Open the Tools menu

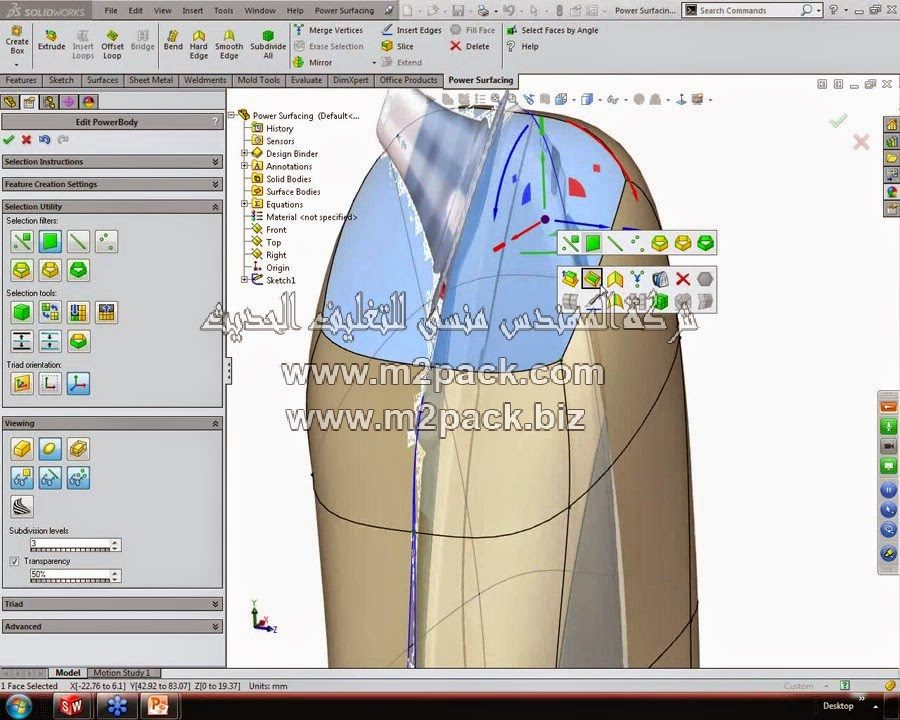(x=223, y=10)
